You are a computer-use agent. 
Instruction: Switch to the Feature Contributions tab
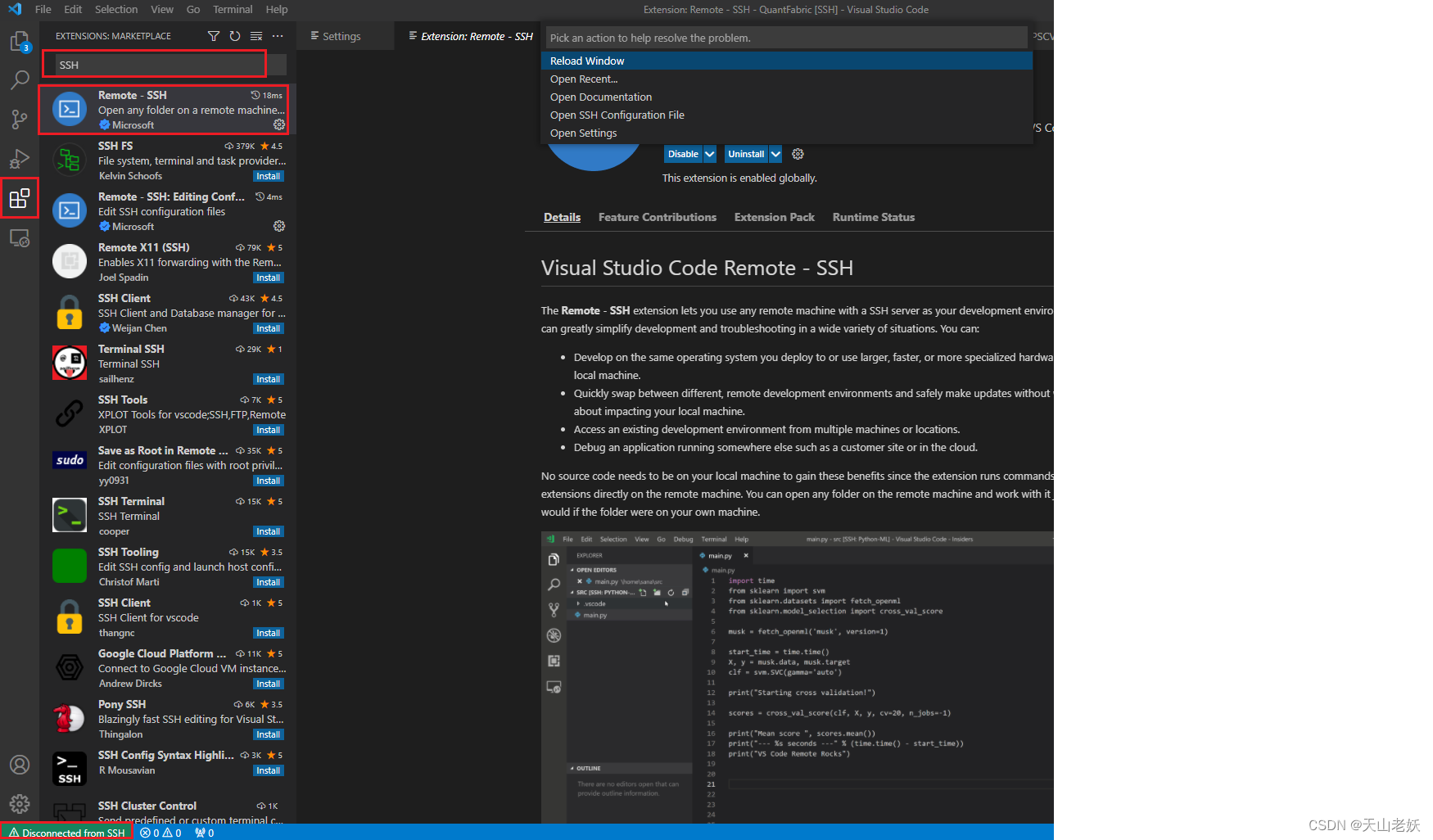tap(658, 217)
